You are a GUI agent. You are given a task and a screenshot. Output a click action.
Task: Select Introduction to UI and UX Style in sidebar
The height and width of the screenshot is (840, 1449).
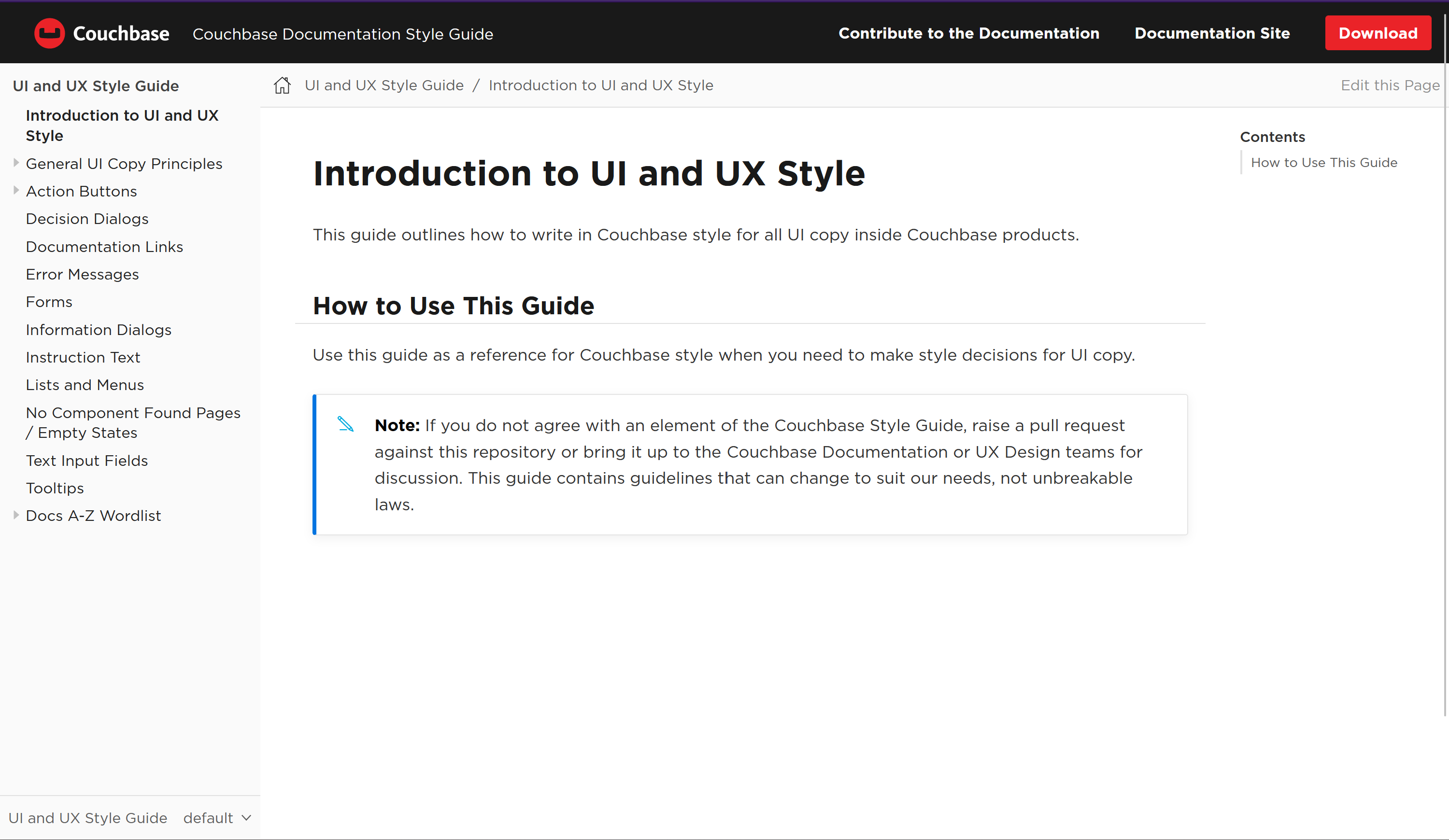pos(122,125)
